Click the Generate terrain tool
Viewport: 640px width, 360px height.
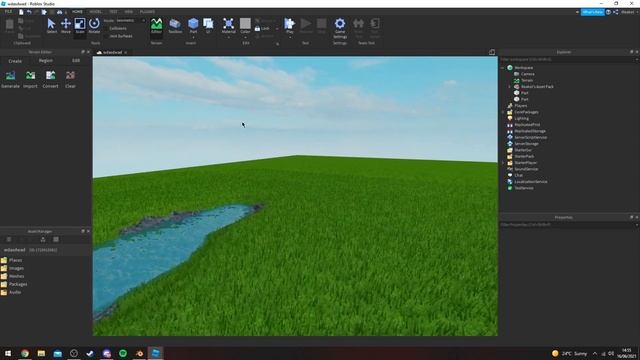click(x=11, y=79)
